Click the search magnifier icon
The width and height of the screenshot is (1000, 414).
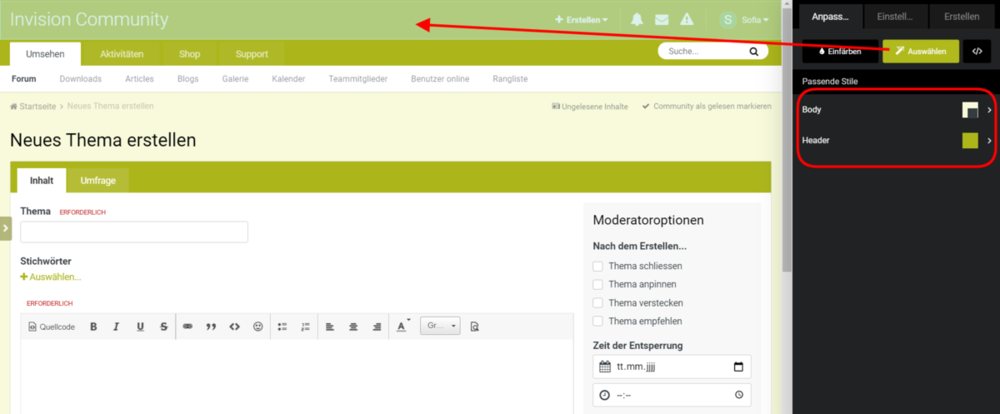click(x=754, y=52)
